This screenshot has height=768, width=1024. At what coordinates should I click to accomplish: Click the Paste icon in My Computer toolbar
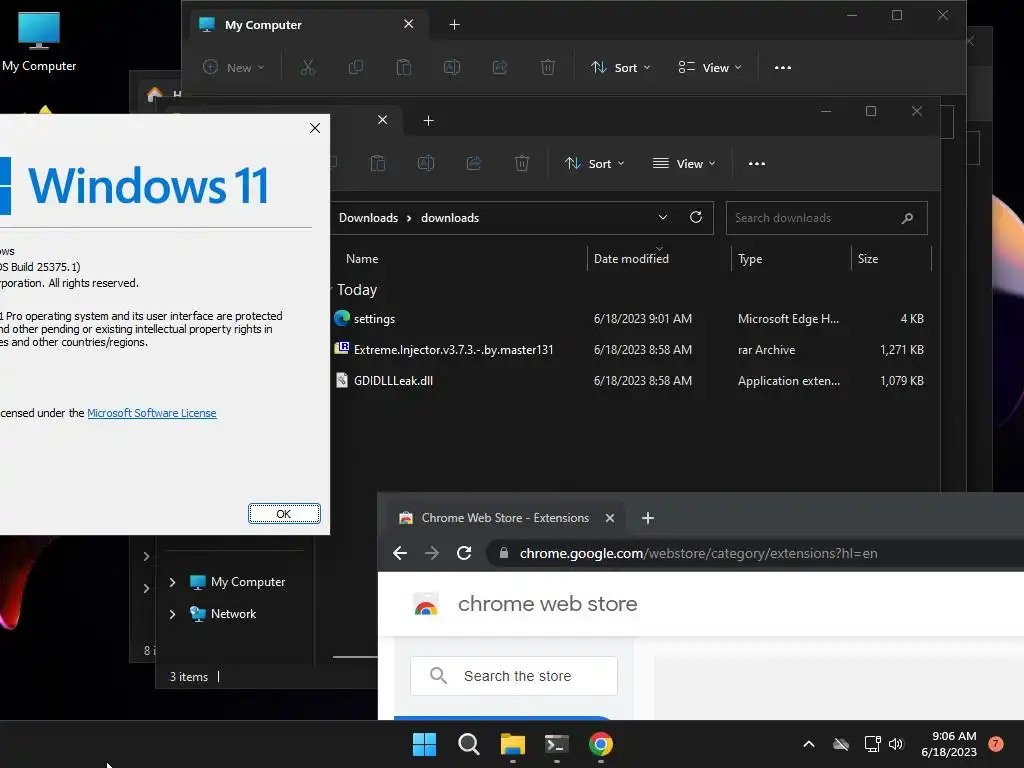404,67
